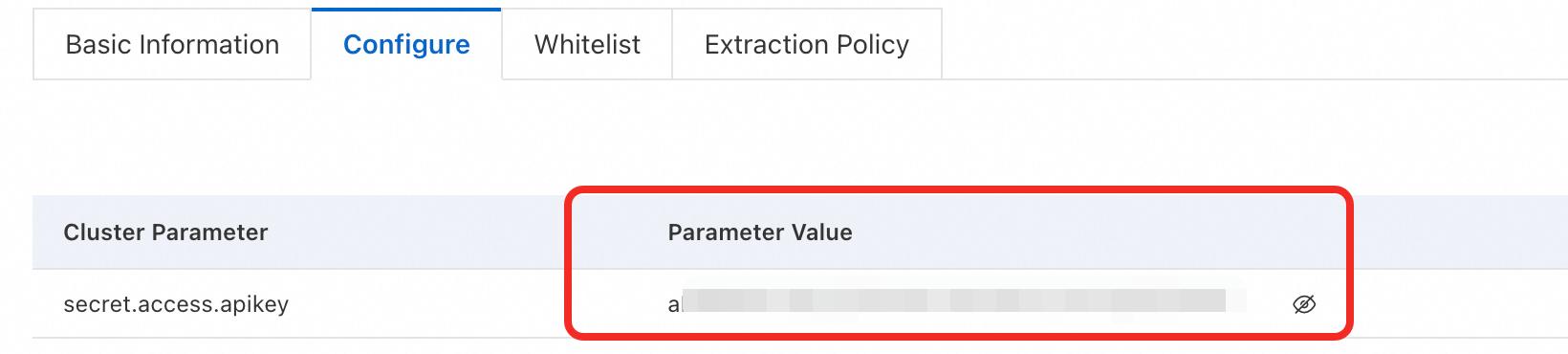Toggle visibility of secret.access.apikey value
This screenshot has width=1568, height=354.
tap(1304, 304)
